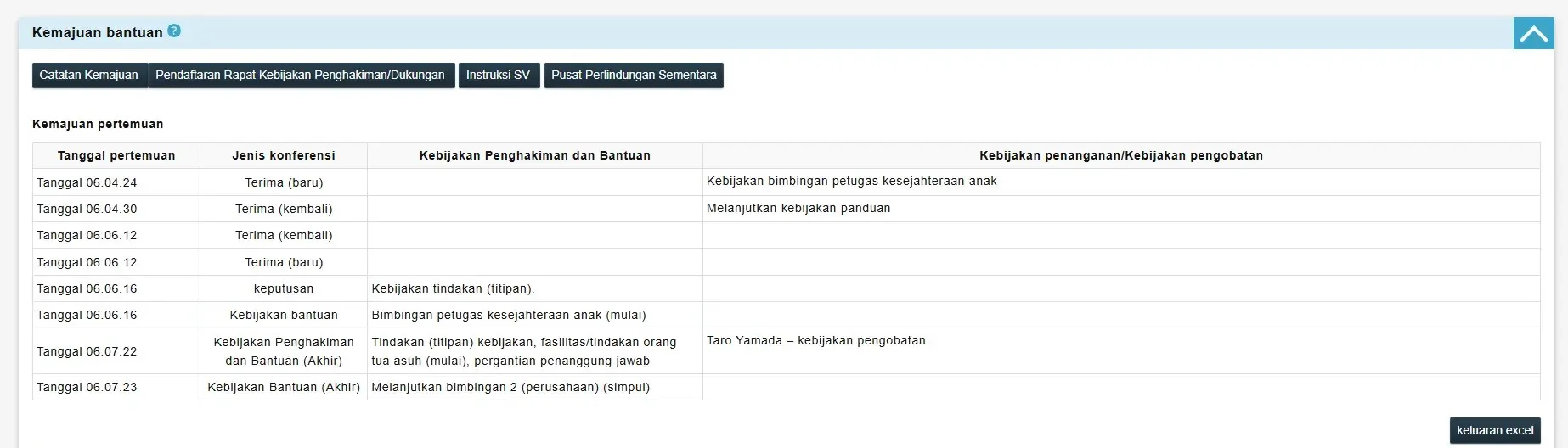
Task: Click the Kemajuan pertemuan heading
Action: (x=98, y=124)
